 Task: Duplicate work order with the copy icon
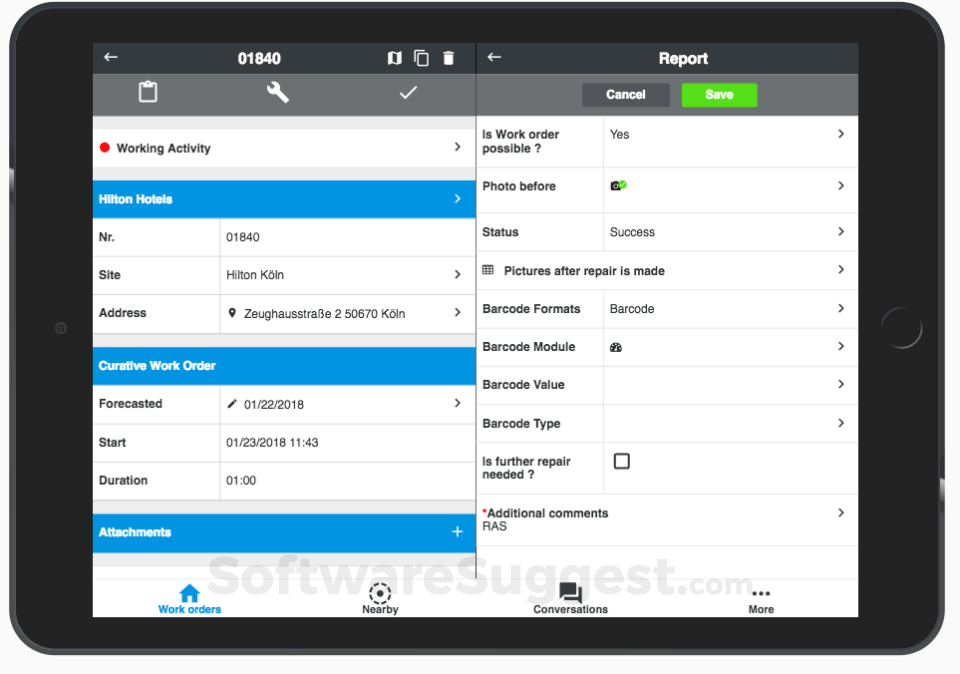tap(421, 58)
